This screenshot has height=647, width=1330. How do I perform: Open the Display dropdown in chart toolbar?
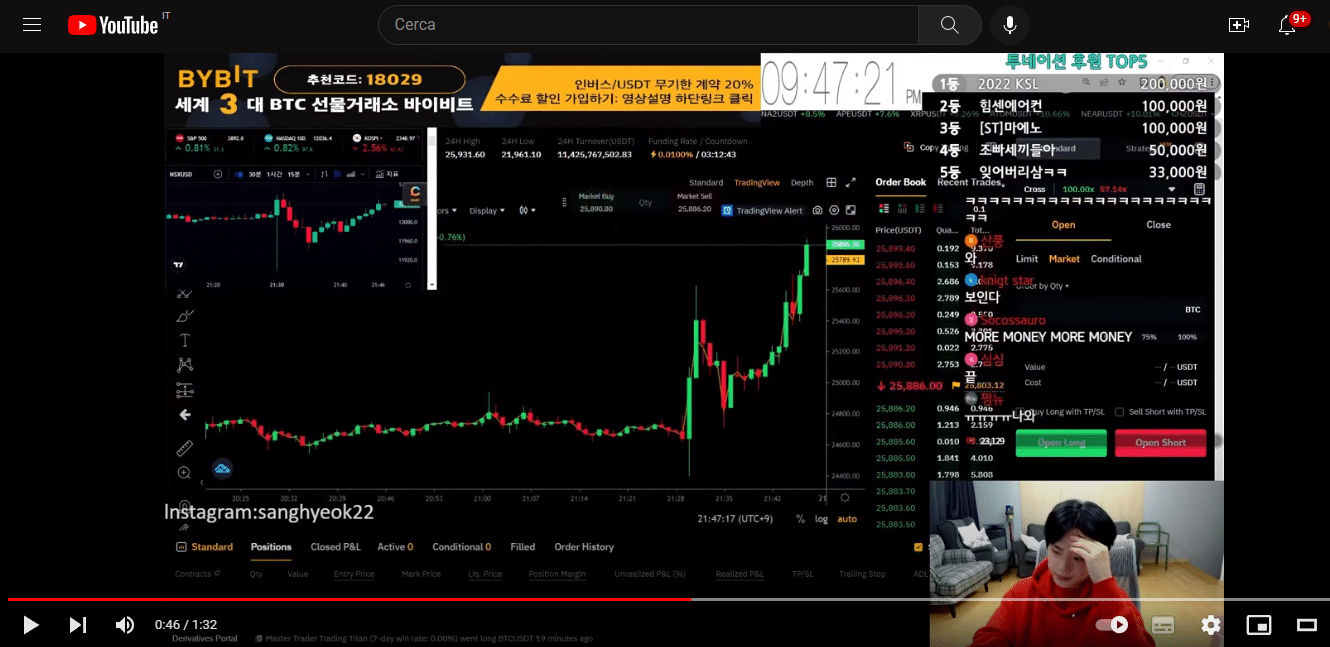pyautogui.click(x=487, y=211)
